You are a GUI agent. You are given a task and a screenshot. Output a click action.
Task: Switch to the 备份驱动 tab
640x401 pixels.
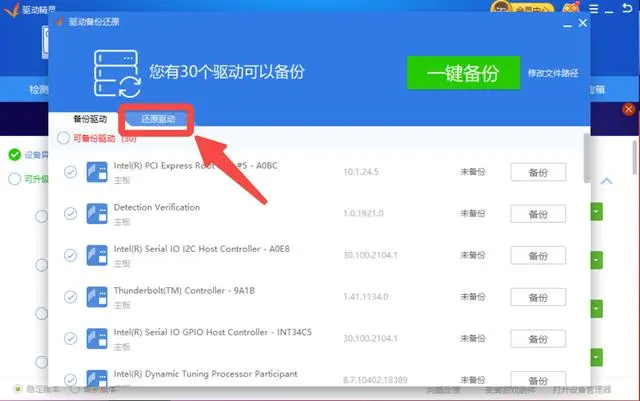coord(90,118)
